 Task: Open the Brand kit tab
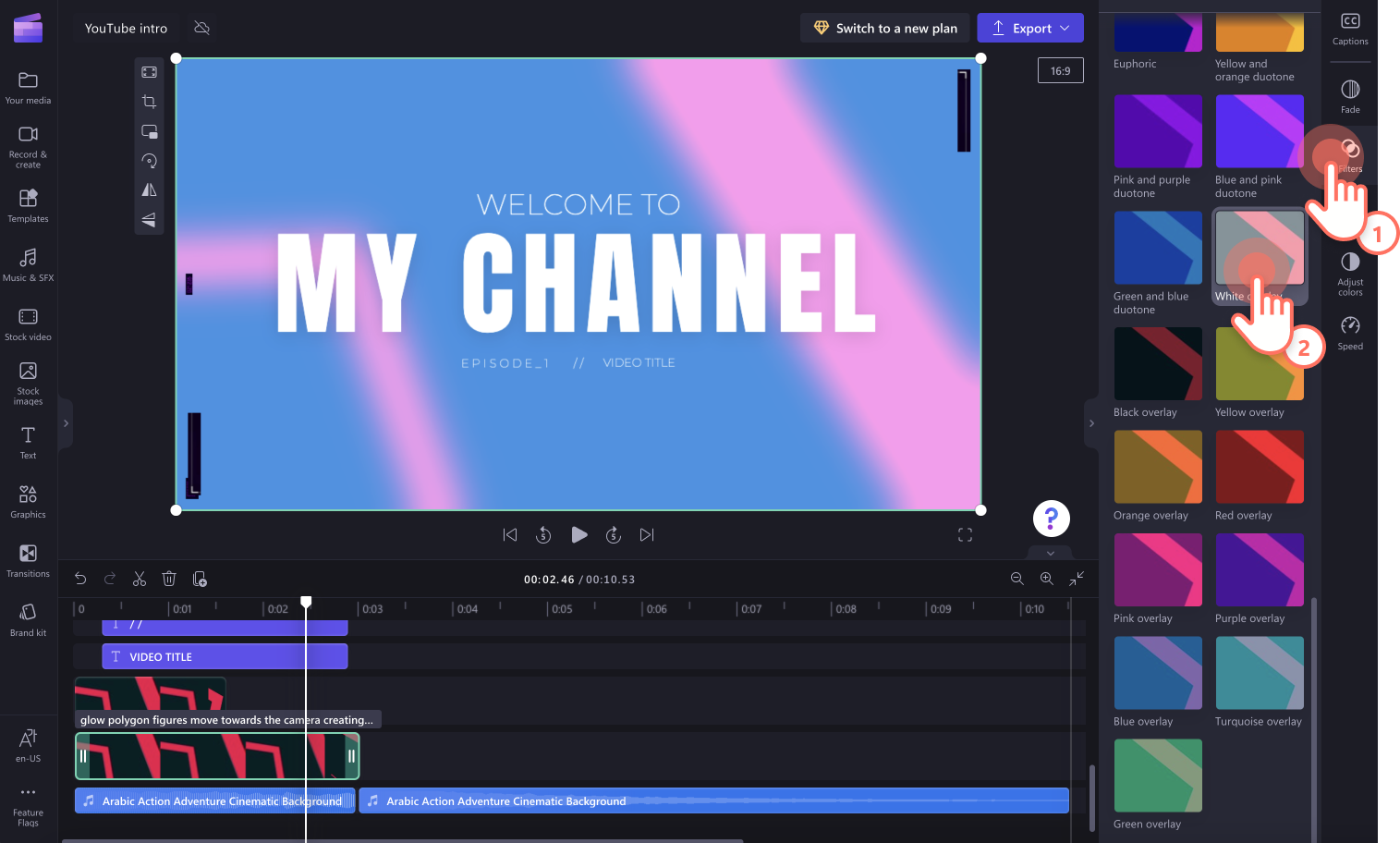(x=28, y=619)
